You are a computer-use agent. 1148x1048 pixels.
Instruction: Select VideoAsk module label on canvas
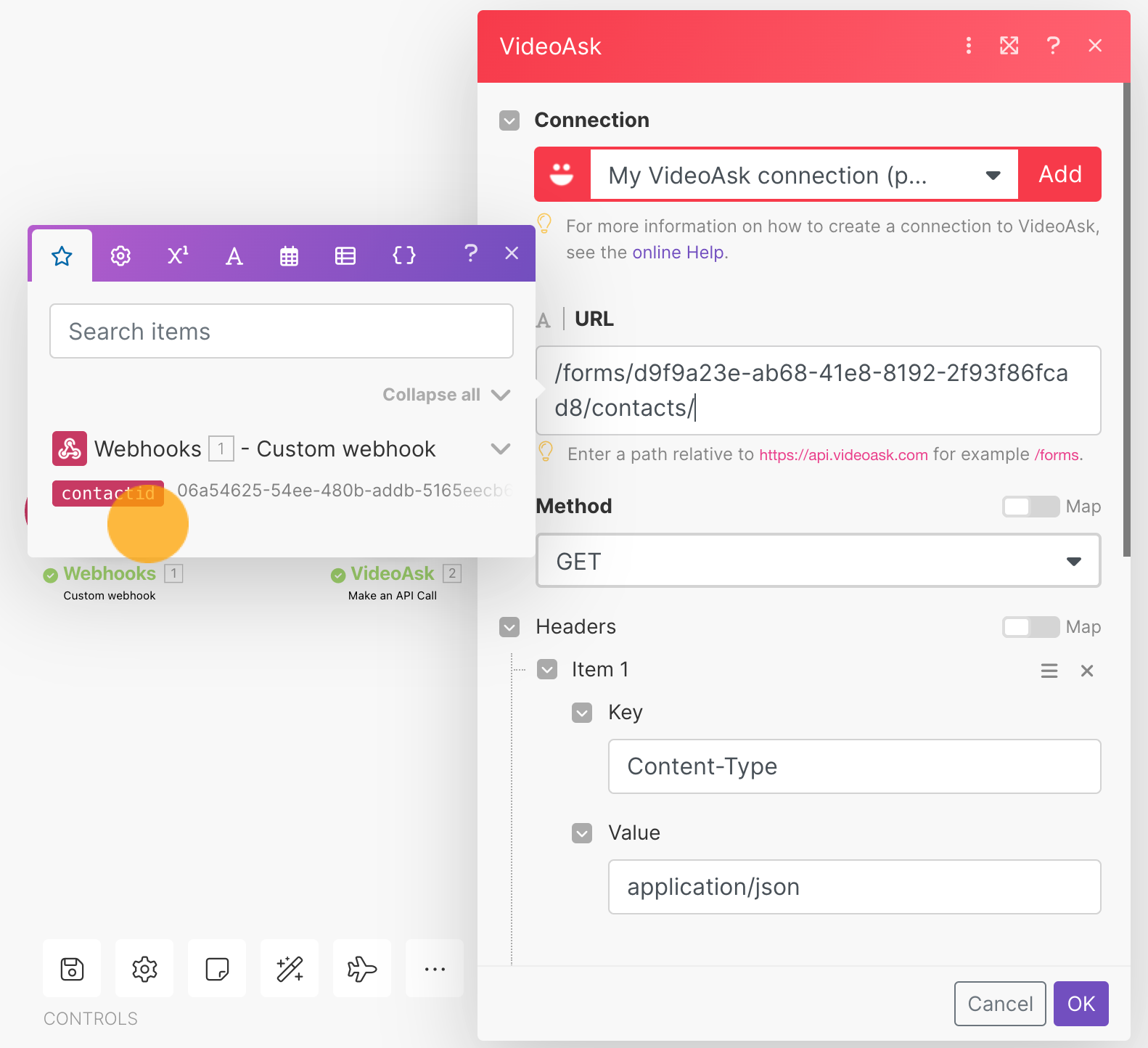393,573
